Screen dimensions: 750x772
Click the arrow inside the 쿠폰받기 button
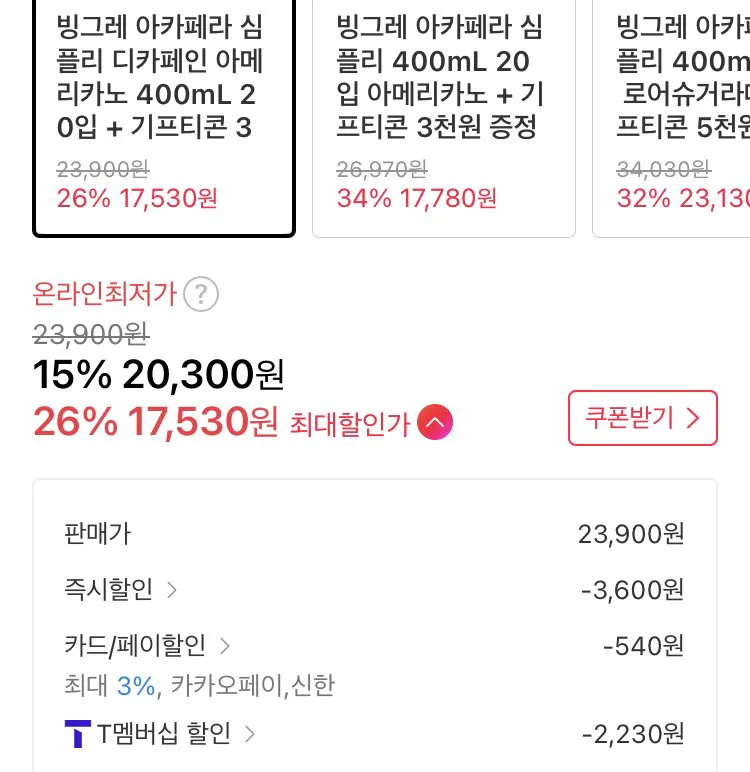point(693,418)
